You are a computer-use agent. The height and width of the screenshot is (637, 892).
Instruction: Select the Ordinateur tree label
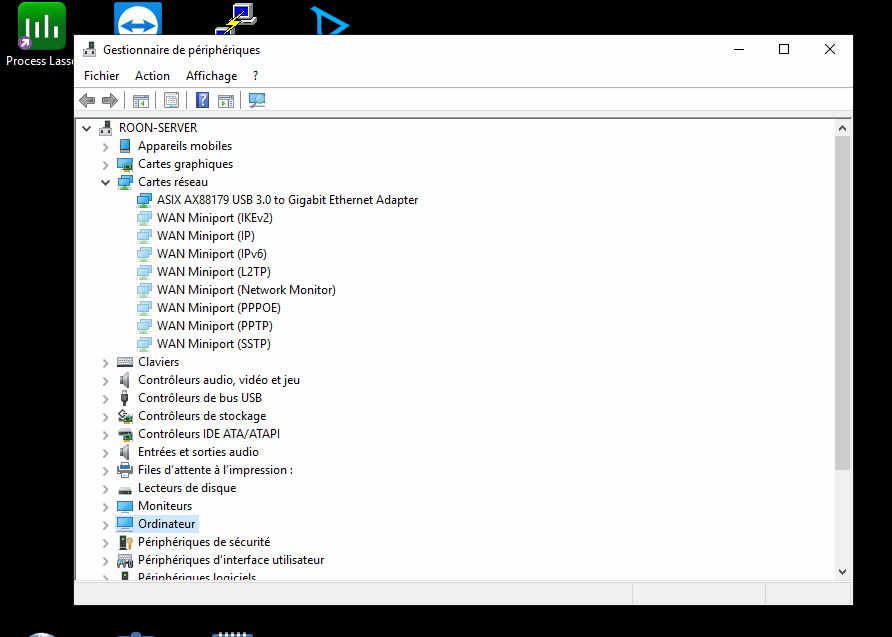167,524
